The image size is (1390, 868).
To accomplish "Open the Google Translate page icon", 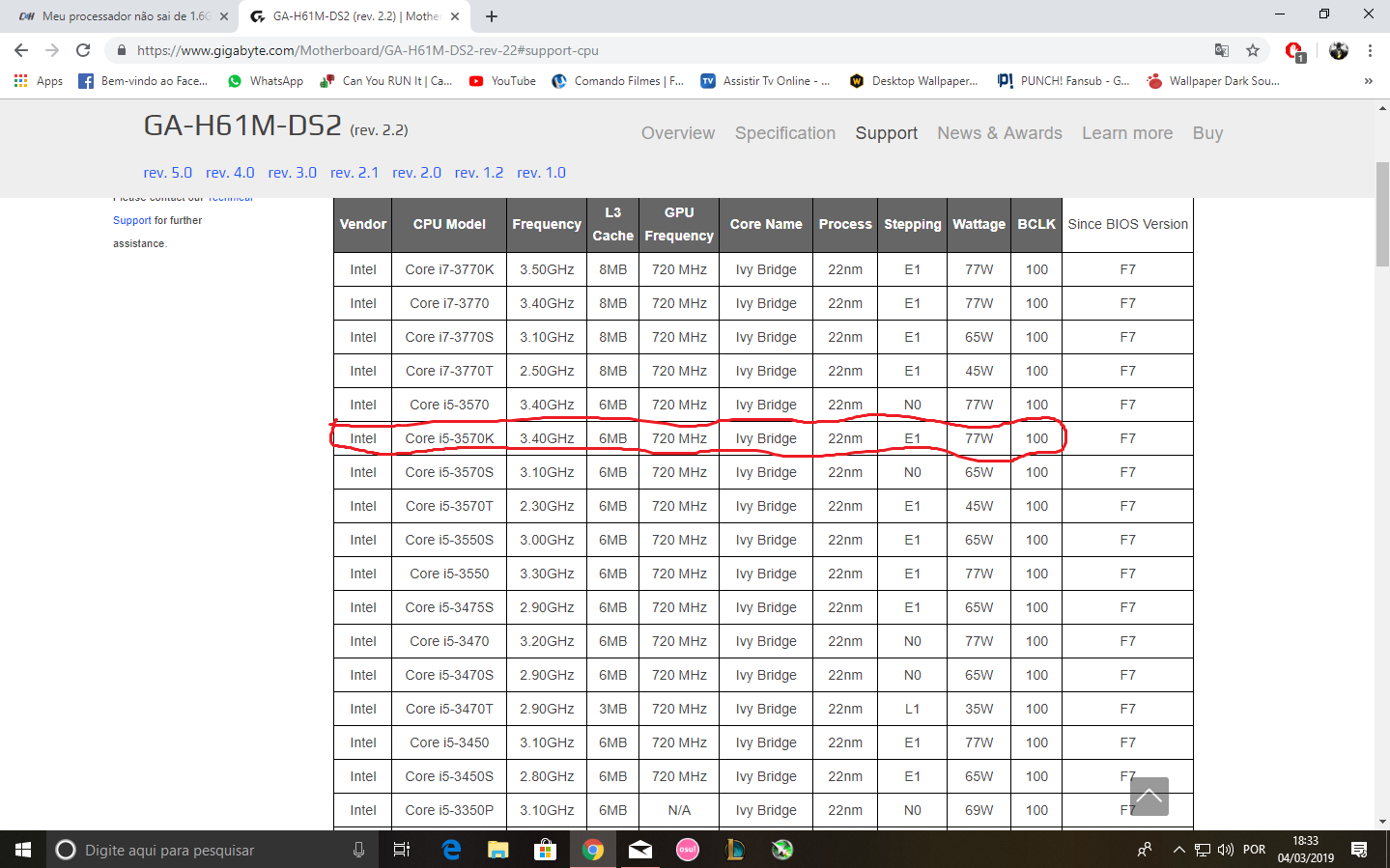I will click(x=1222, y=50).
